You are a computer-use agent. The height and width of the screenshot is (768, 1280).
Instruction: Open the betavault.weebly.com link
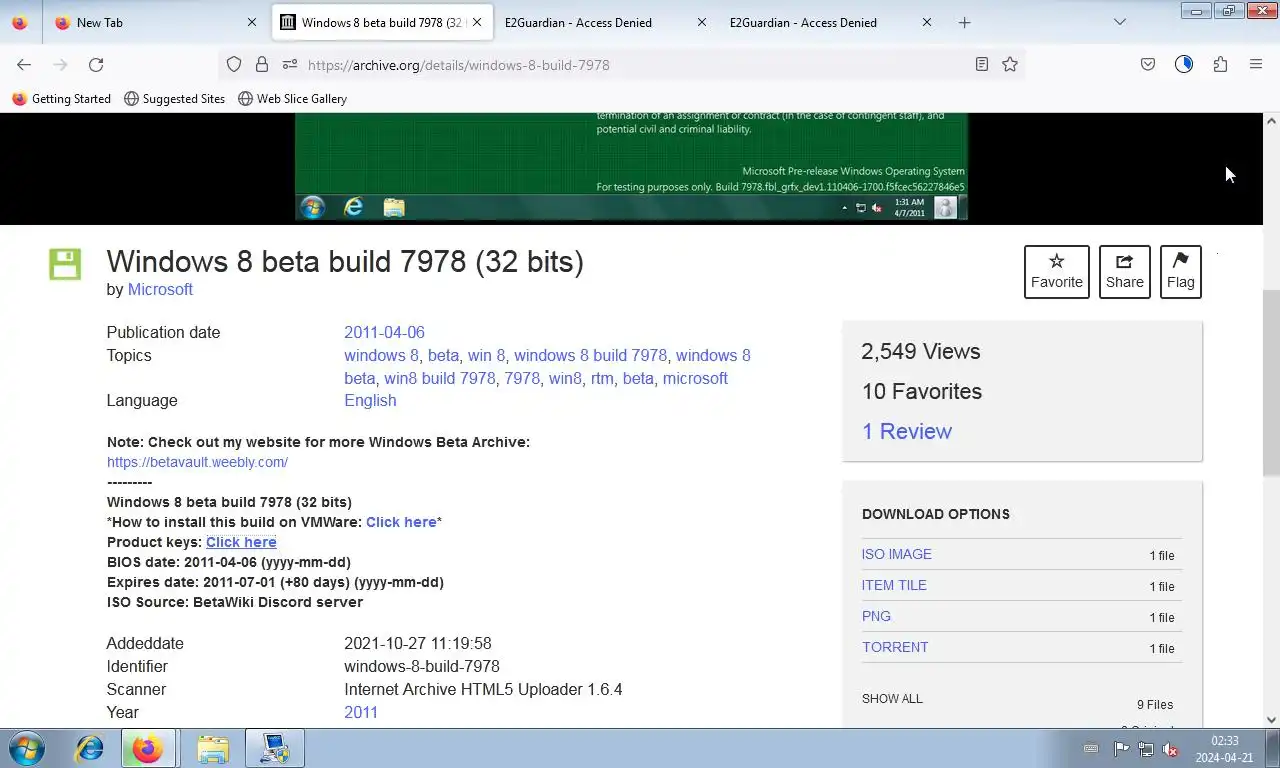[x=197, y=462]
